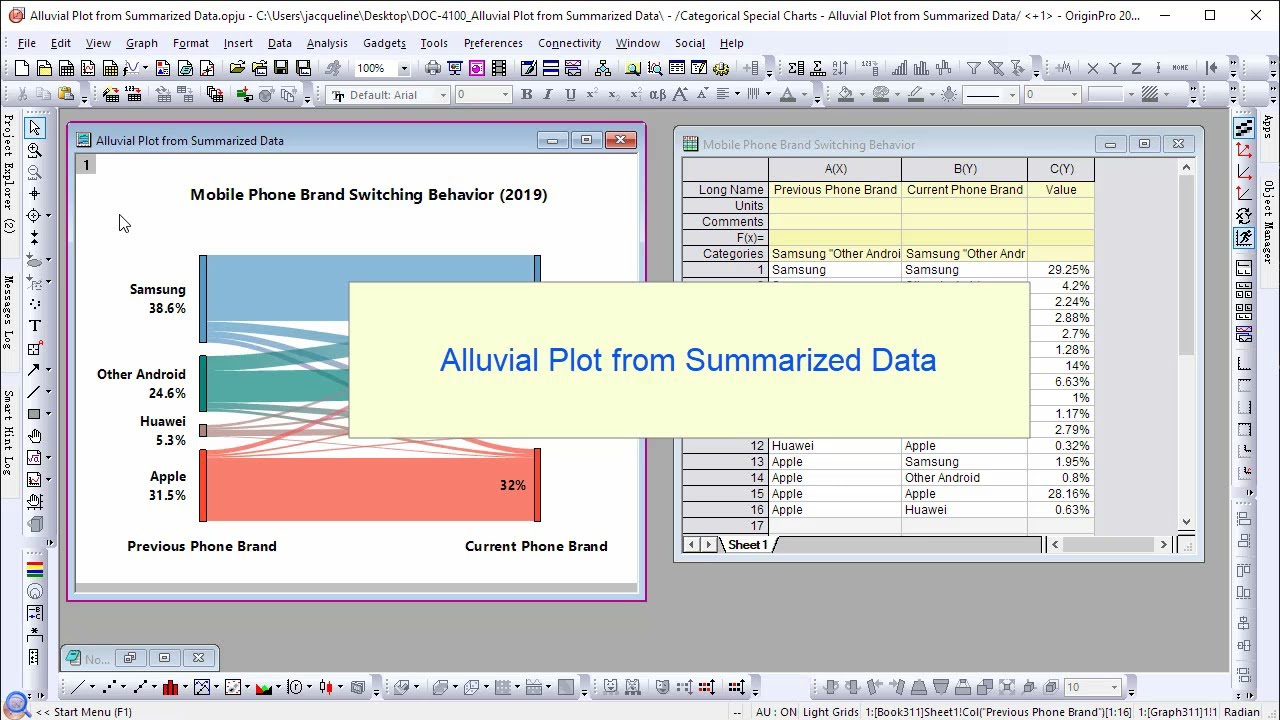Image resolution: width=1280 pixels, height=720 pixels.
Task: Toggle Subscript formatting
Action: pyautogui.click(x=613, y=94)
